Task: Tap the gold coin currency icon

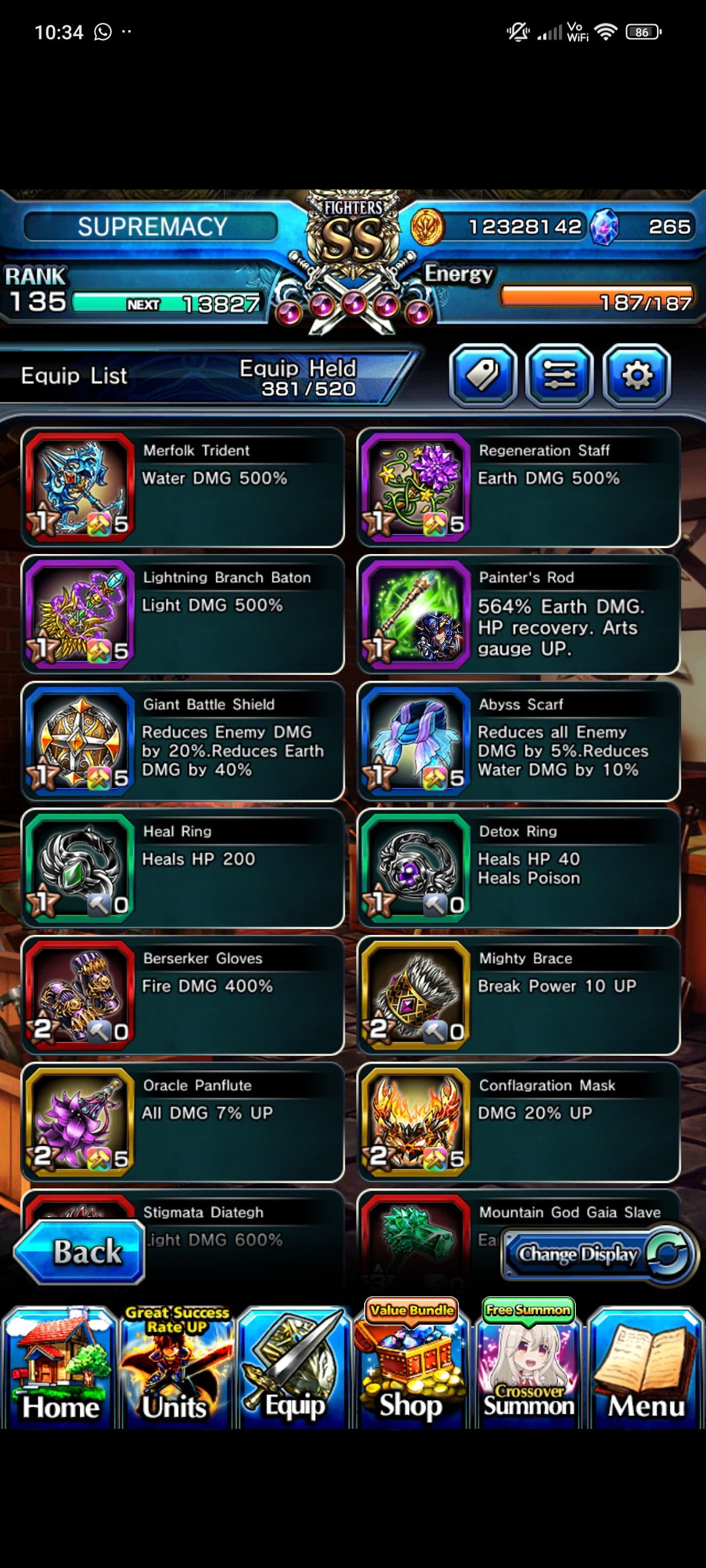Action: (x=427, y=227)
